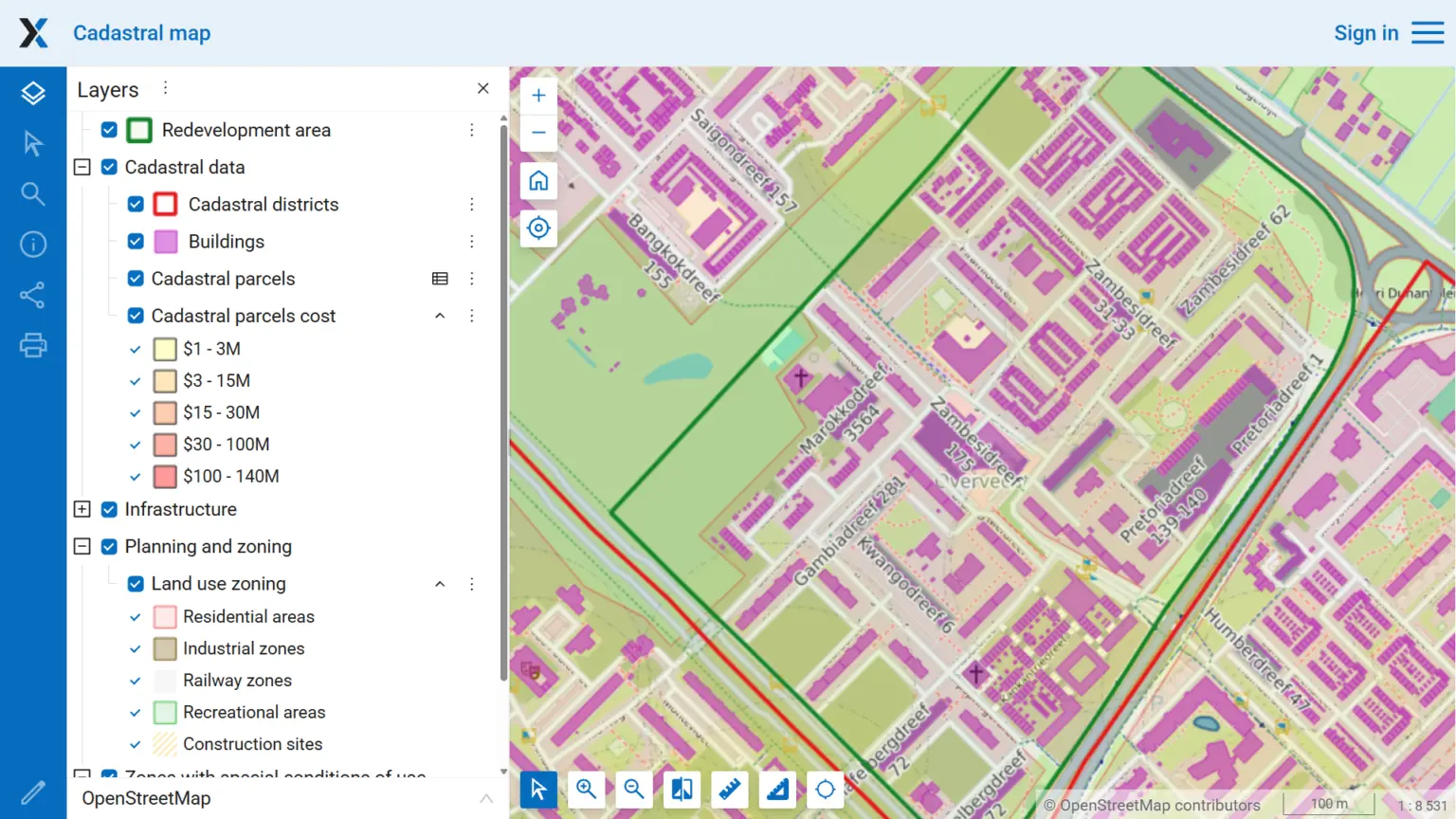Open the print tool in the sidebar
This screenshot has height=819, width=1456.
coord(33,345)
